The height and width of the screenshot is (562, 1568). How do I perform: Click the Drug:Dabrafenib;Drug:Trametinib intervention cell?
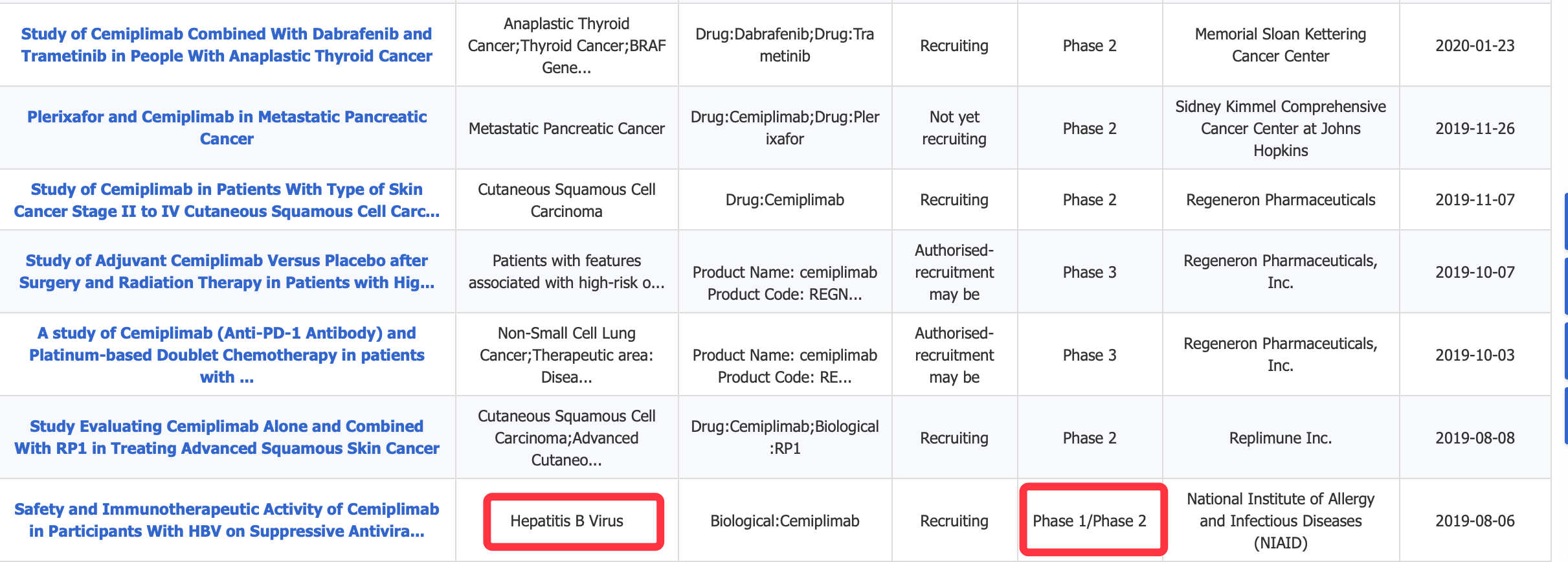pyautogui.click(x=785, y=45)
